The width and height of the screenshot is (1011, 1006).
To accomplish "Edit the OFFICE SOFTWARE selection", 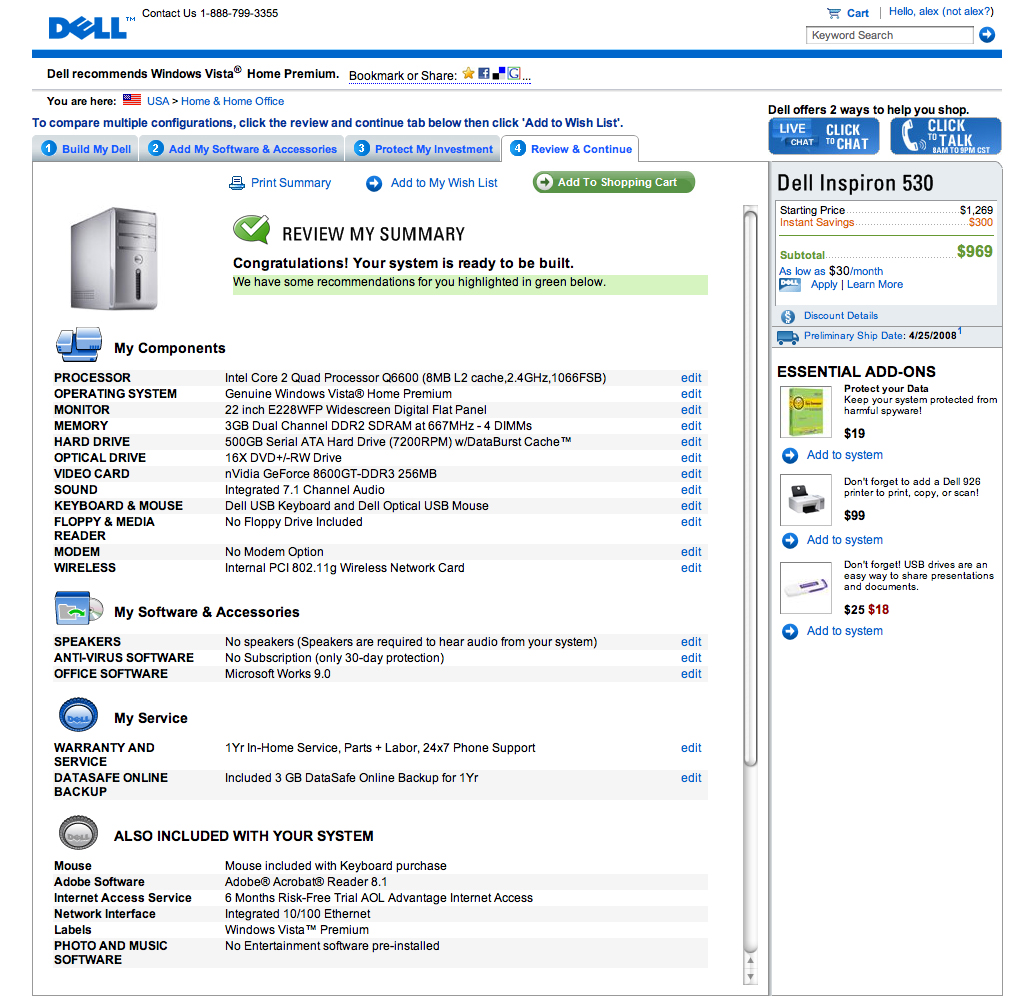I will [x=691, y=674].
